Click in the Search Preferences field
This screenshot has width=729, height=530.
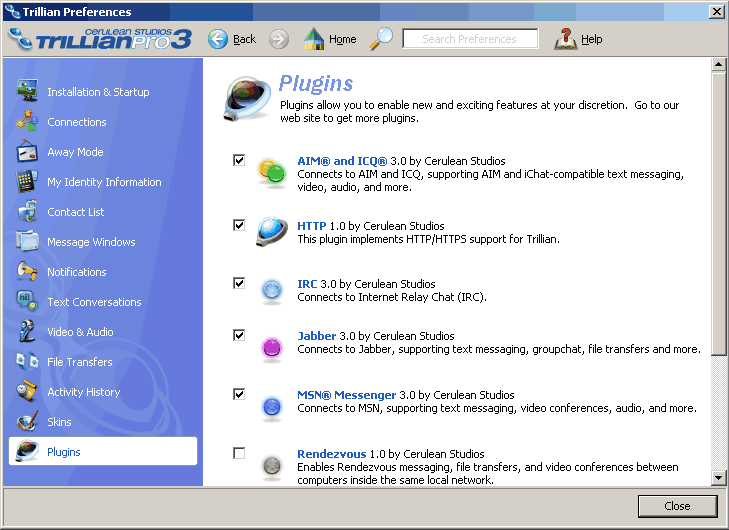470,39
